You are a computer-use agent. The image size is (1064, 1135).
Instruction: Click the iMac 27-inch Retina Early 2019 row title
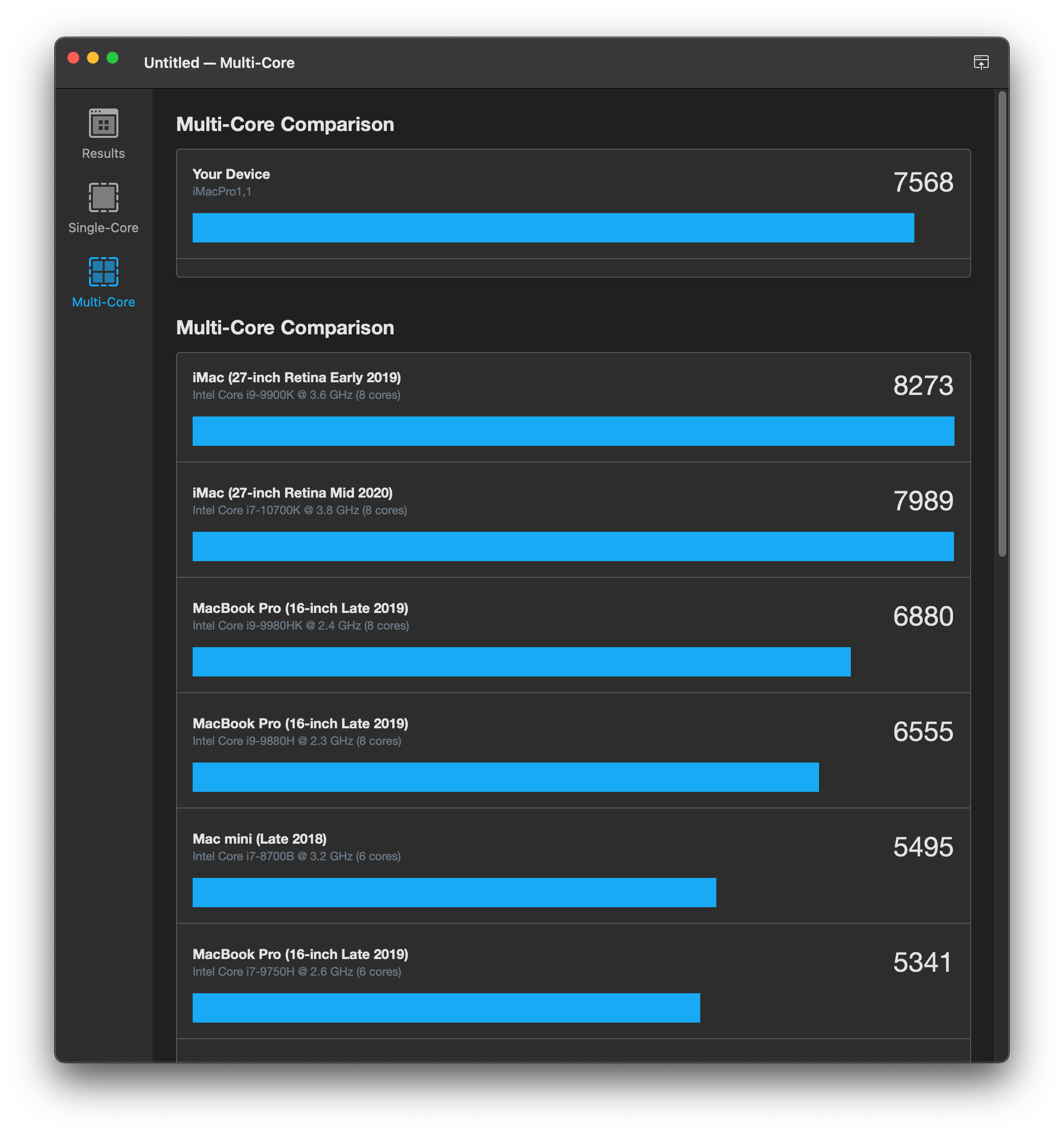(296, 377)
